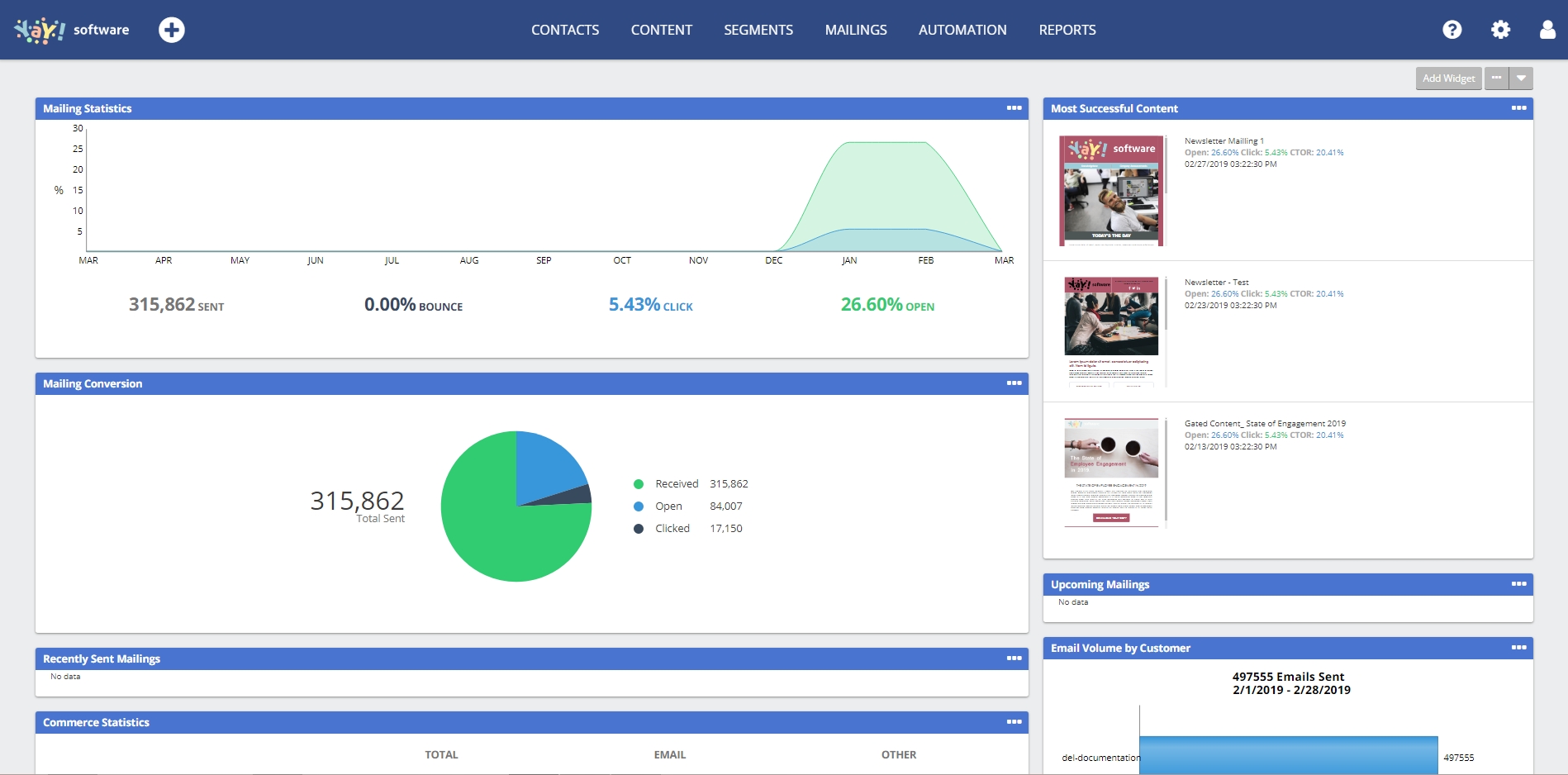
Task: Open the user profile icon
Action: tap(1548, 30)
